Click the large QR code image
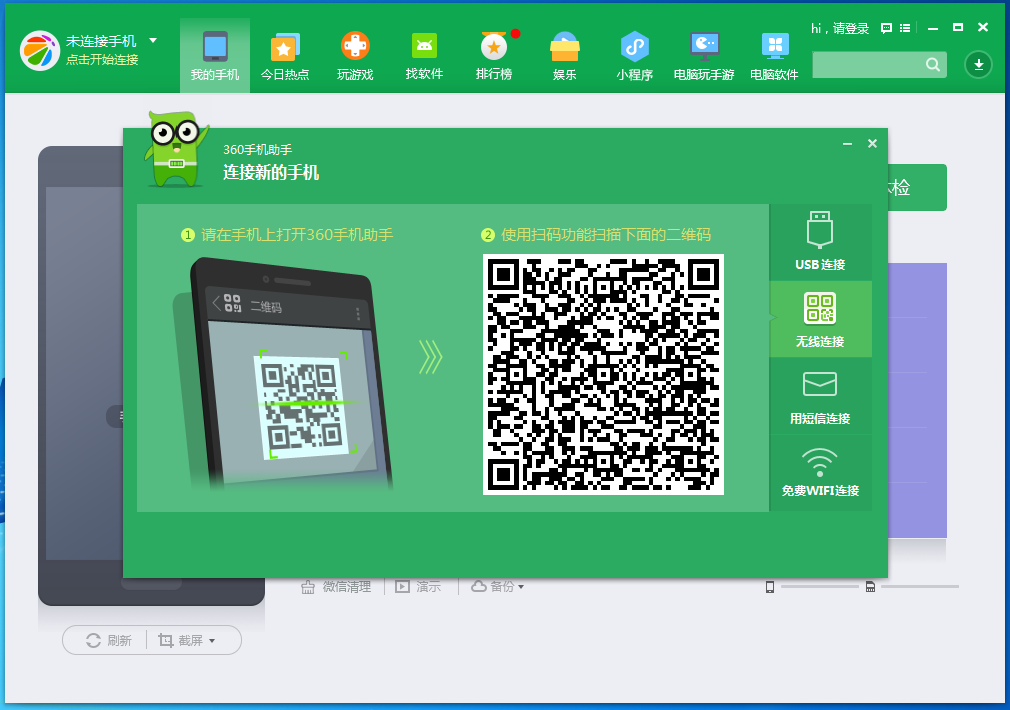This screenshot has height=710, width=1010. point(604,374)
